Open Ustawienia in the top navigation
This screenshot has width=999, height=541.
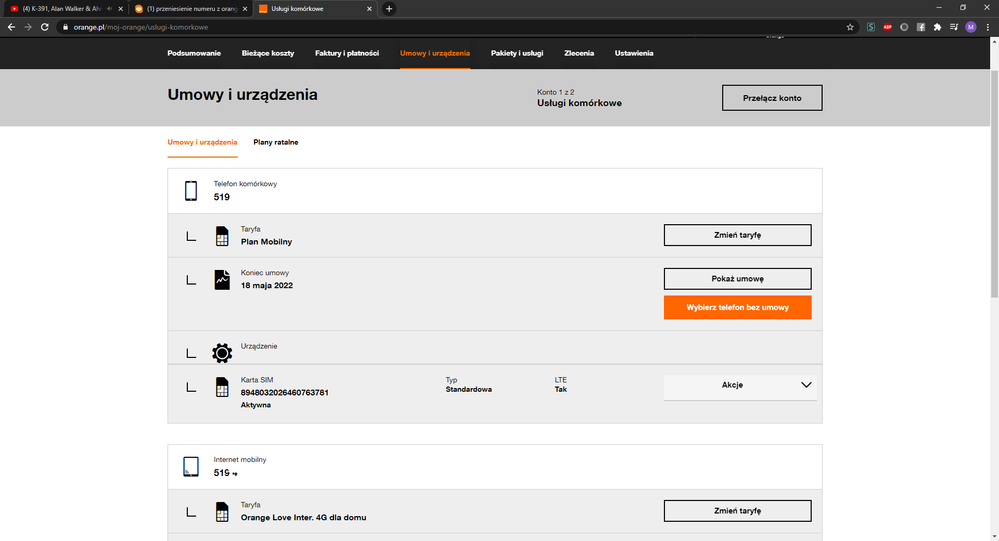pyautogui.click(x=633, y=54)
